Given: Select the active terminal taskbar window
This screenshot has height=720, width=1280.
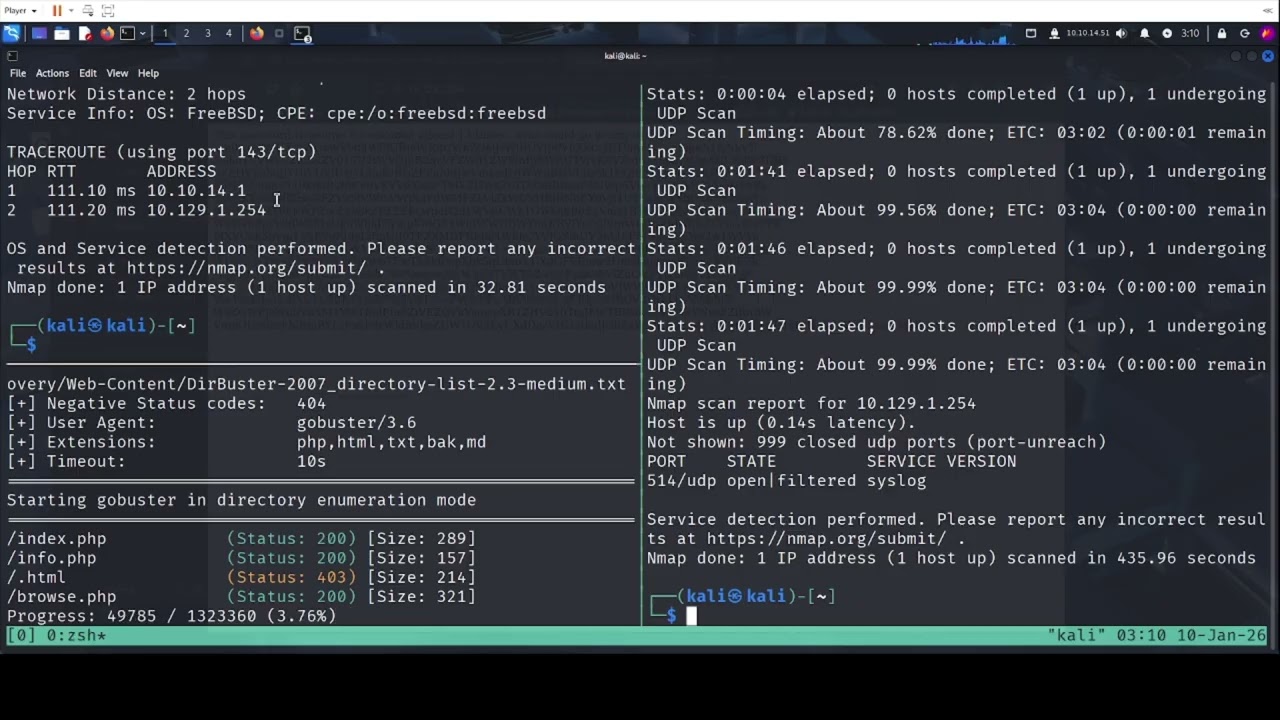Looking at the screenshot, I should pyautogui.click(x=303, y=33).
